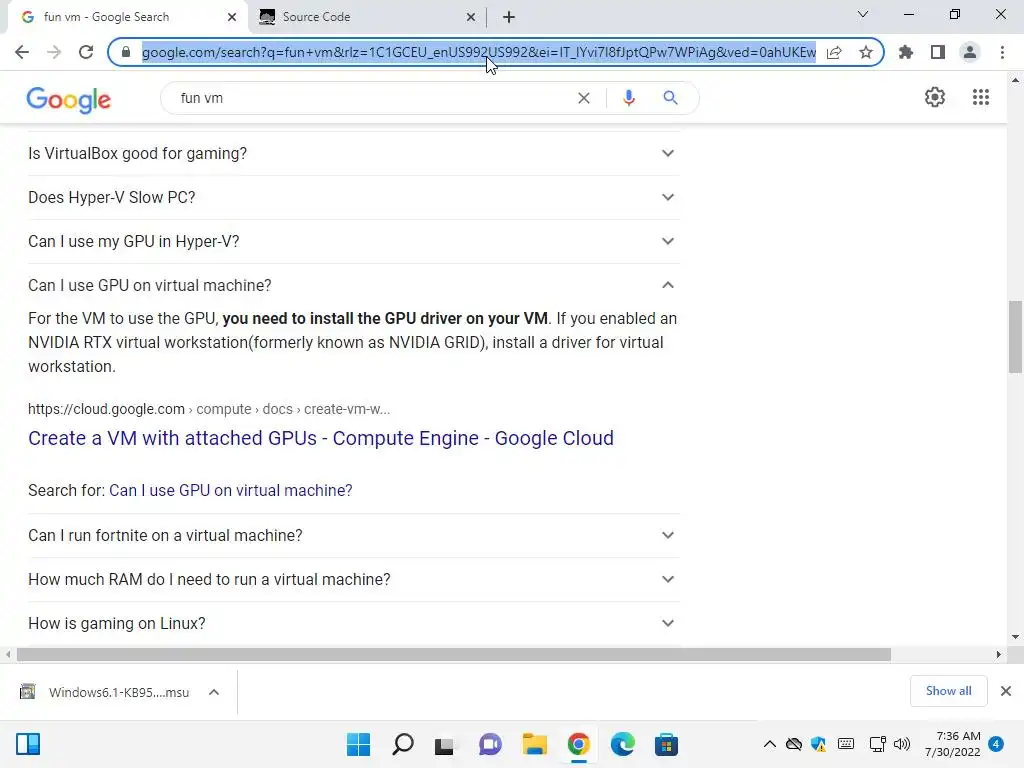Click the horizontal scrollbar thumb

pos(454,654)
